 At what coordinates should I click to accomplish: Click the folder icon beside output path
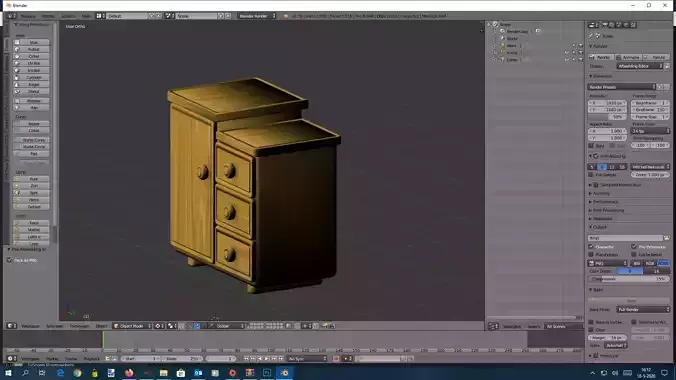[x=667, y=238]
